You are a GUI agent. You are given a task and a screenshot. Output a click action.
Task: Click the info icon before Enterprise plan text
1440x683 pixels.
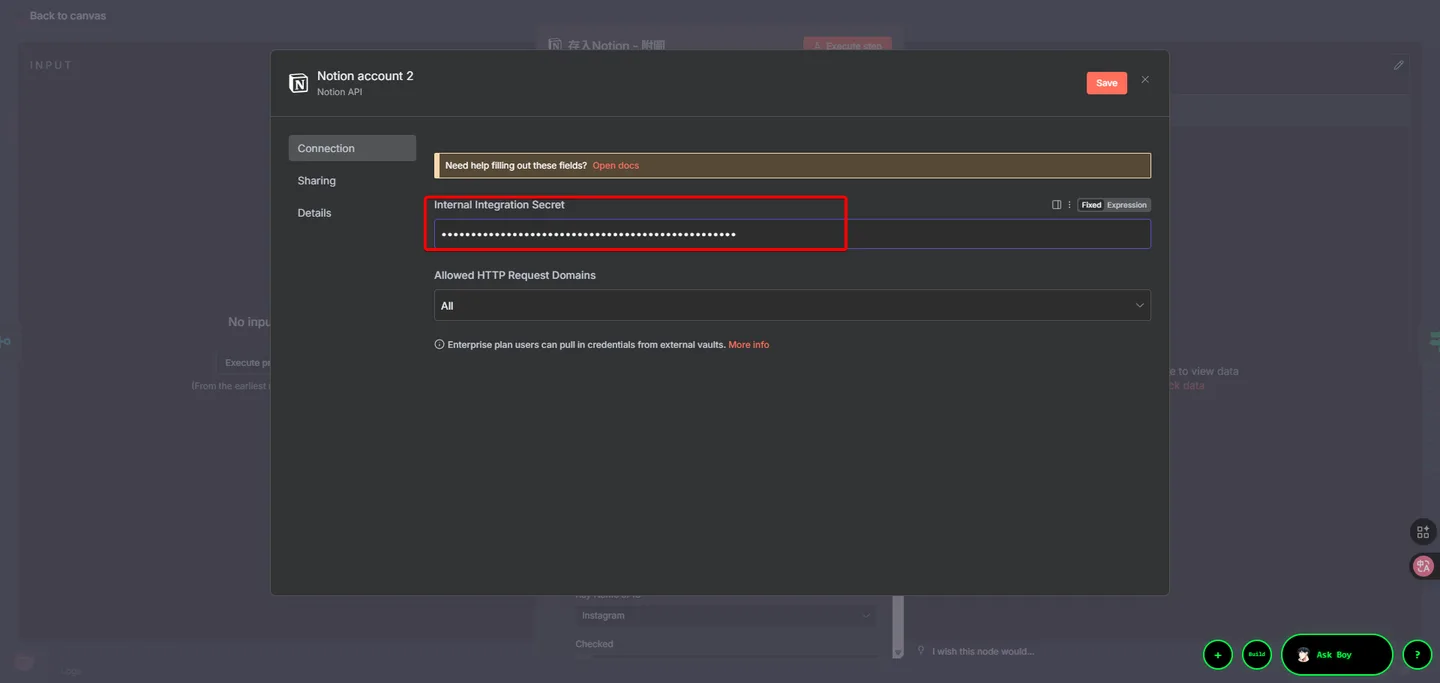pyautogui.click(x=439, y=345)
